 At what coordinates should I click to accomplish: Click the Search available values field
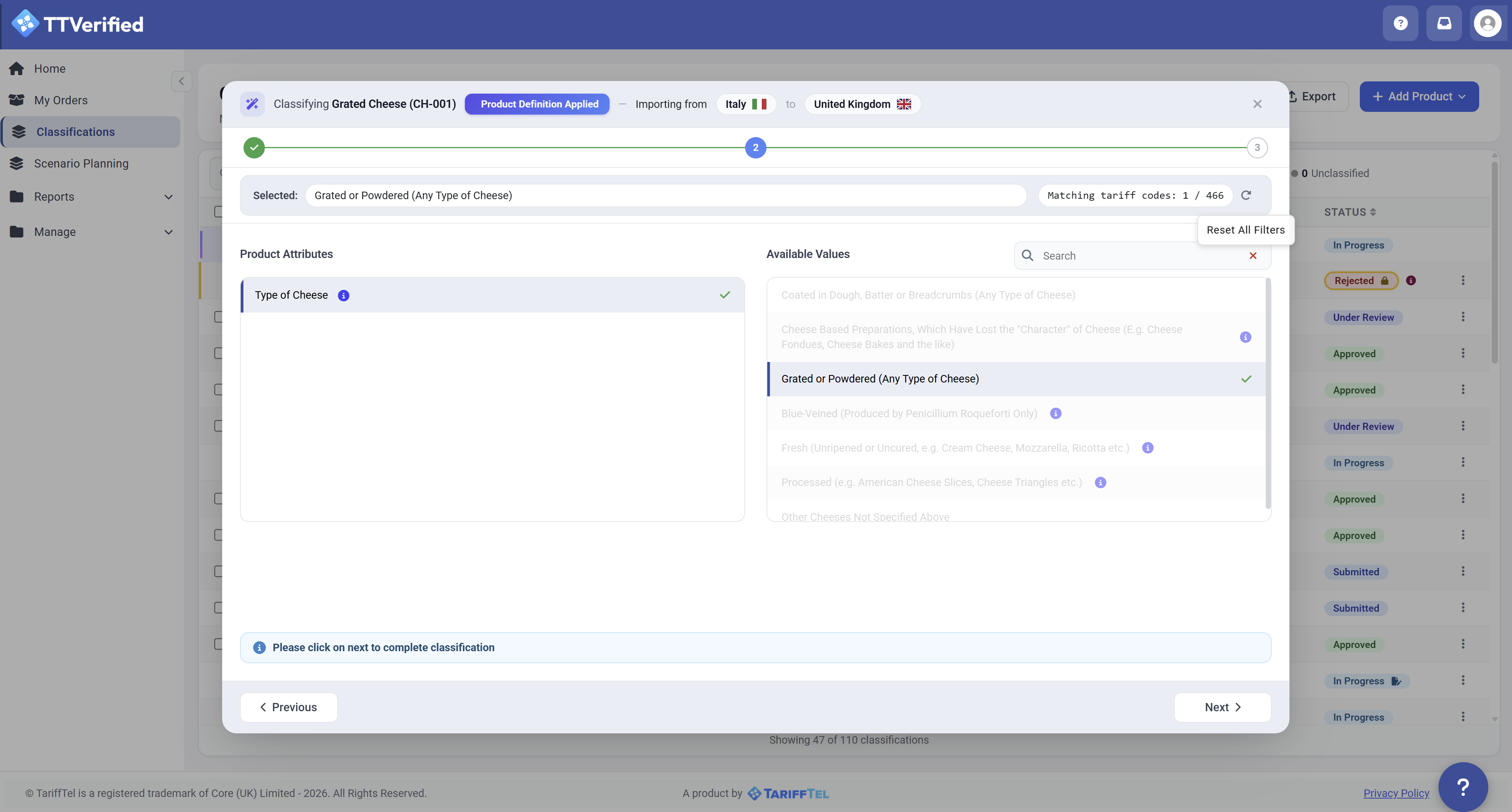1142,256
